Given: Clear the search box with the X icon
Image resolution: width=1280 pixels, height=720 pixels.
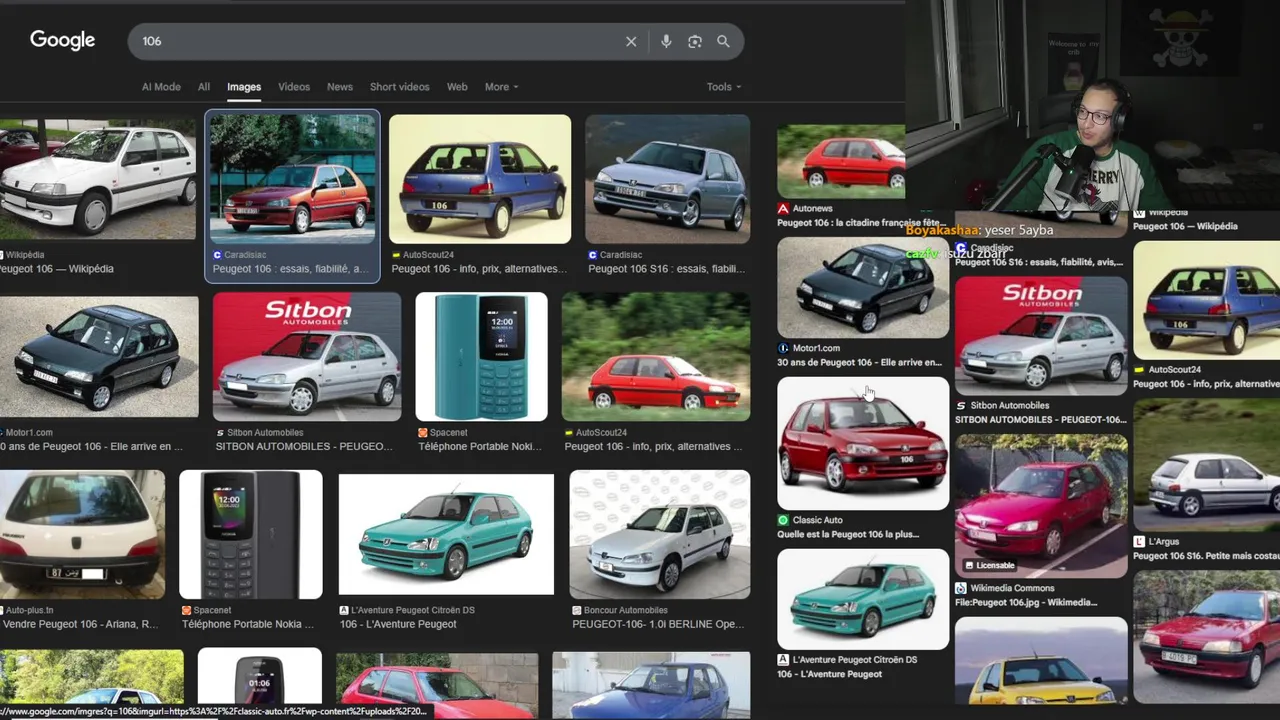Looking at the screenshot, I should point(631,41).
